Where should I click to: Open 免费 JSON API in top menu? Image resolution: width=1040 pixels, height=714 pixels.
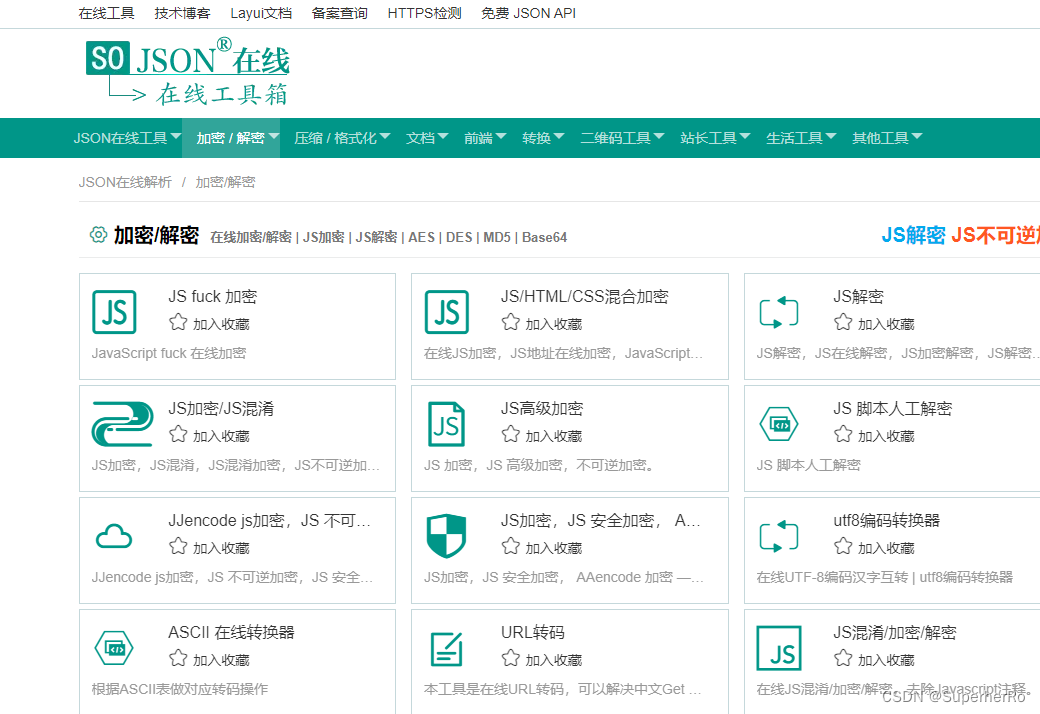click(x=529, y=13)
